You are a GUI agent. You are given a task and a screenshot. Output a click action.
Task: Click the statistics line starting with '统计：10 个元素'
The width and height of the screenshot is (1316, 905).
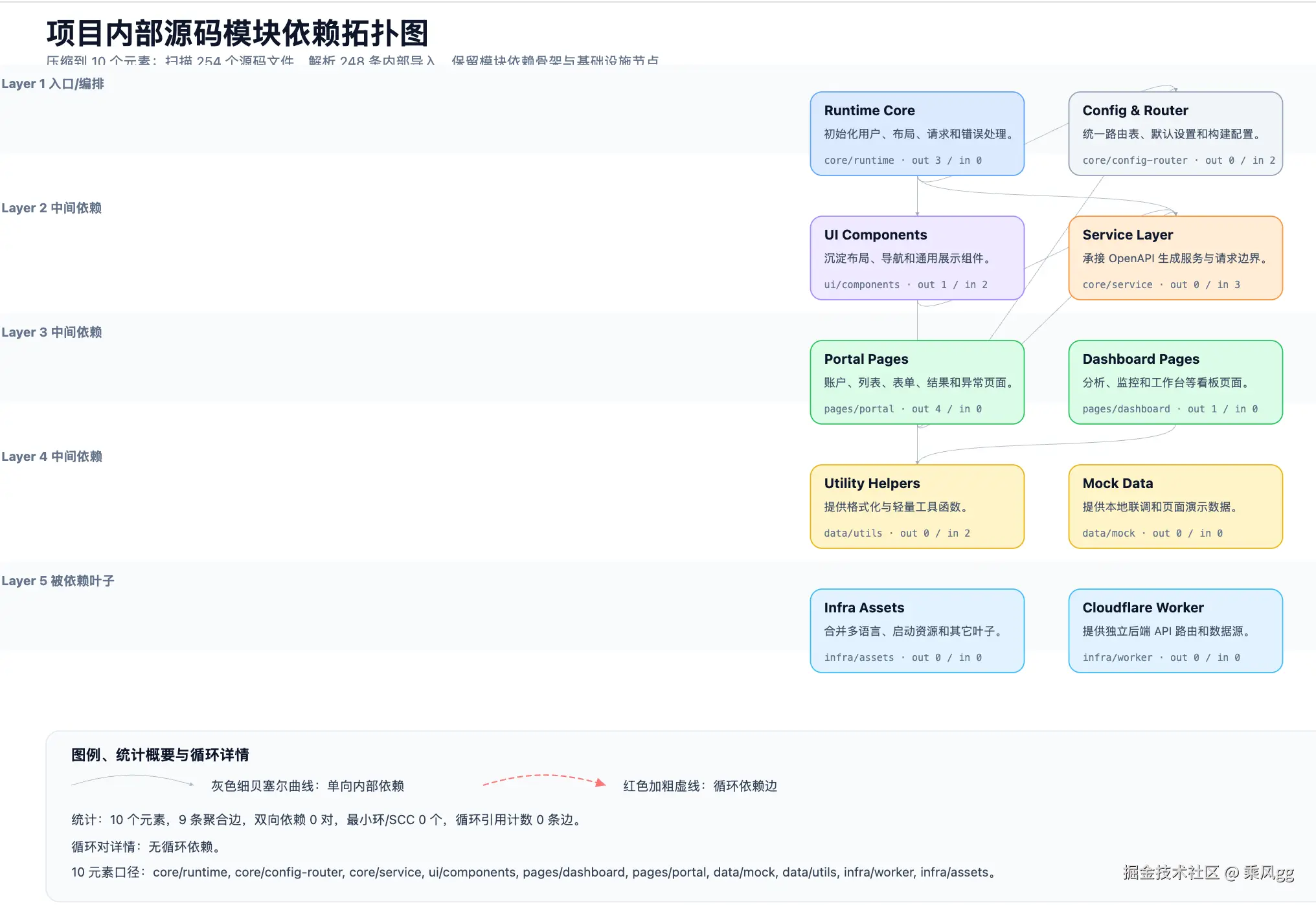(x=328, y=820)
